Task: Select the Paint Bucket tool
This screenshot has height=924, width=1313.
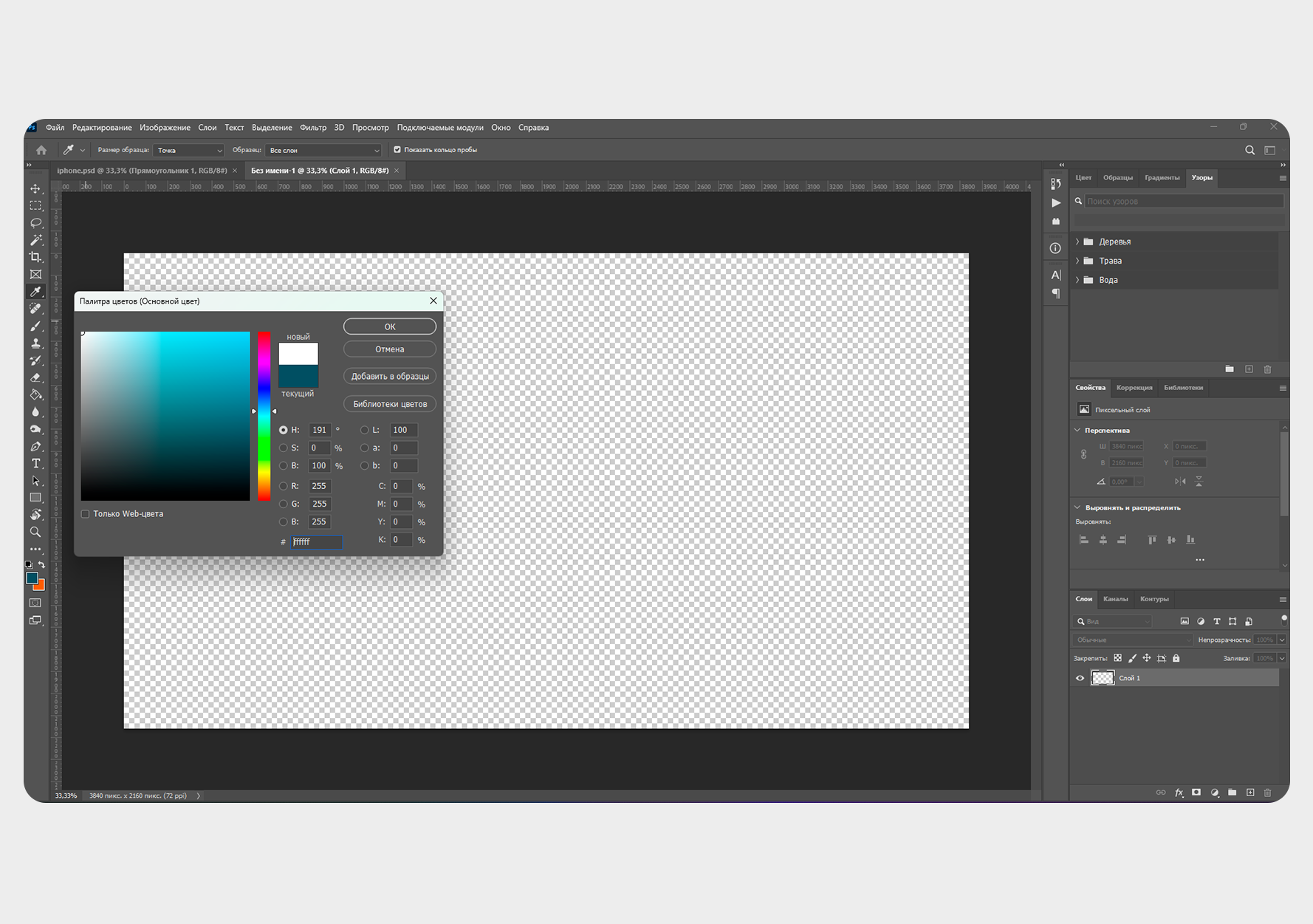Action: tap(35, 394)
